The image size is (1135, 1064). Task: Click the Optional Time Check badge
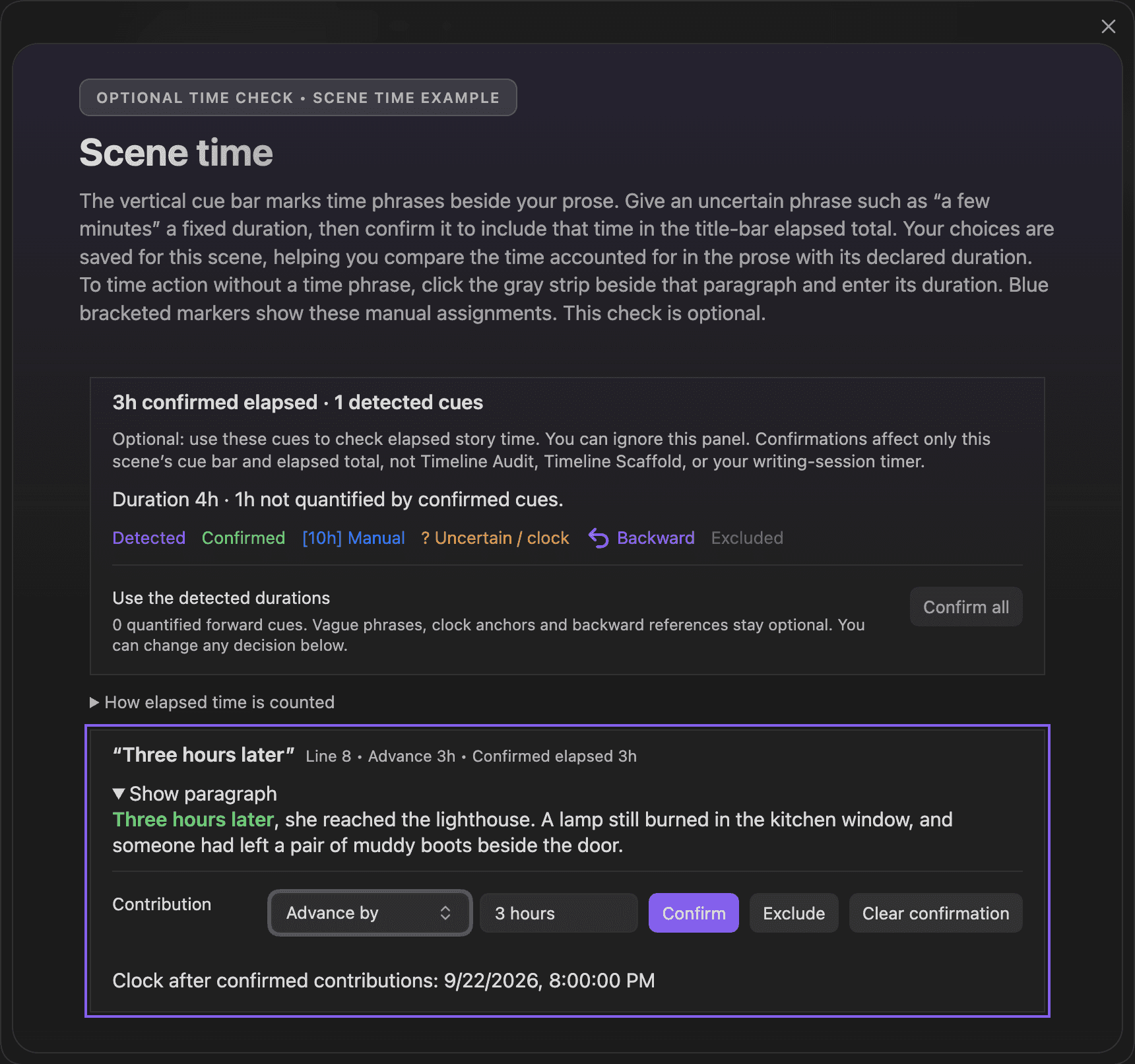[x=298, y=98]
